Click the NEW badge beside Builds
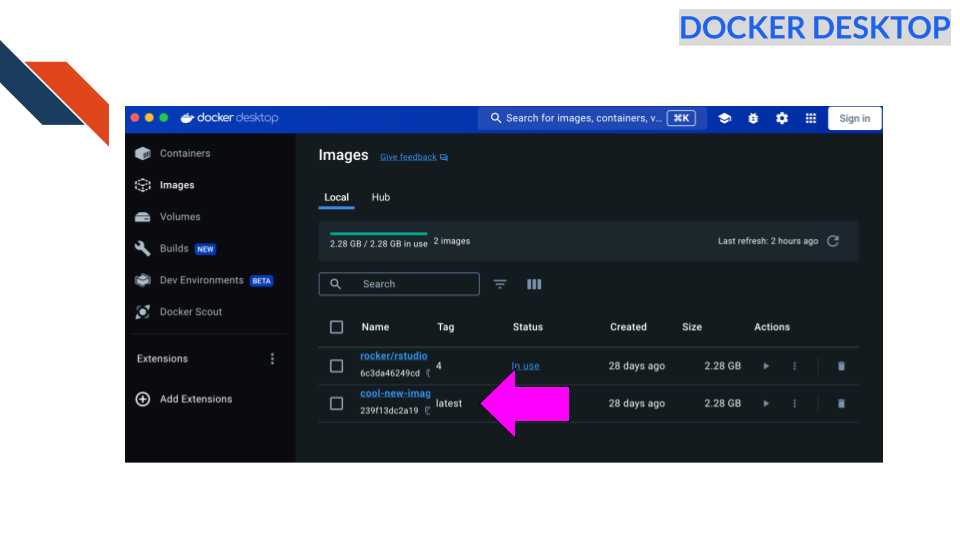This screenshot has height=540, width=960. point(205,249)
